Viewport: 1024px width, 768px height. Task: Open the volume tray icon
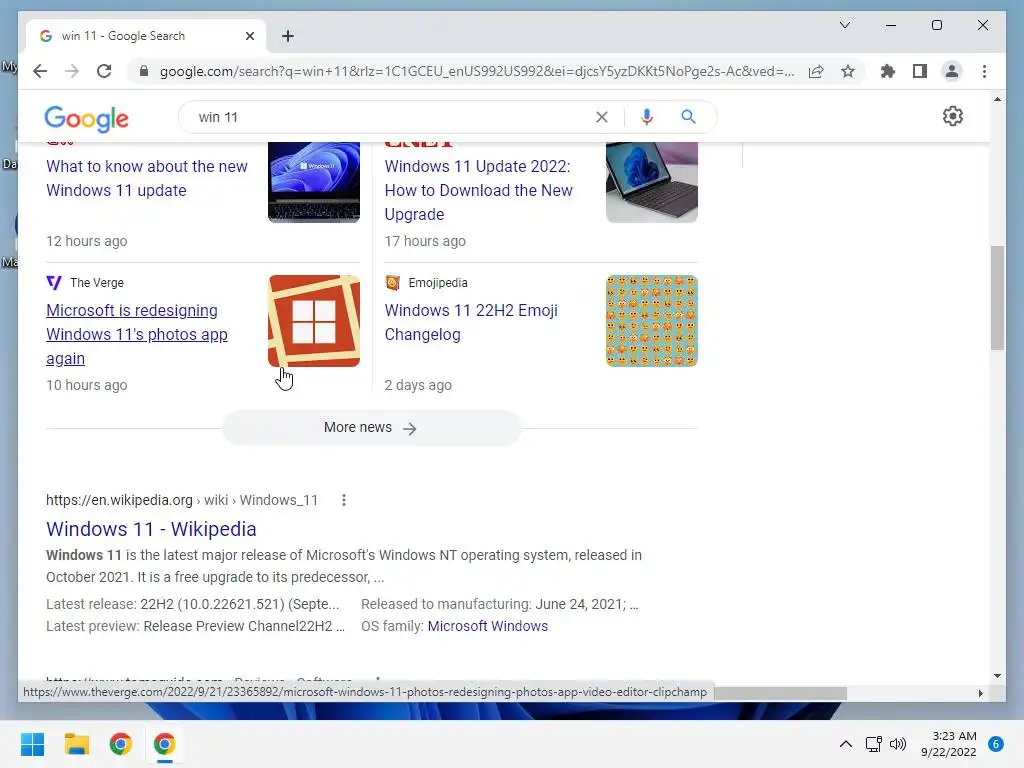click(898, 744)
